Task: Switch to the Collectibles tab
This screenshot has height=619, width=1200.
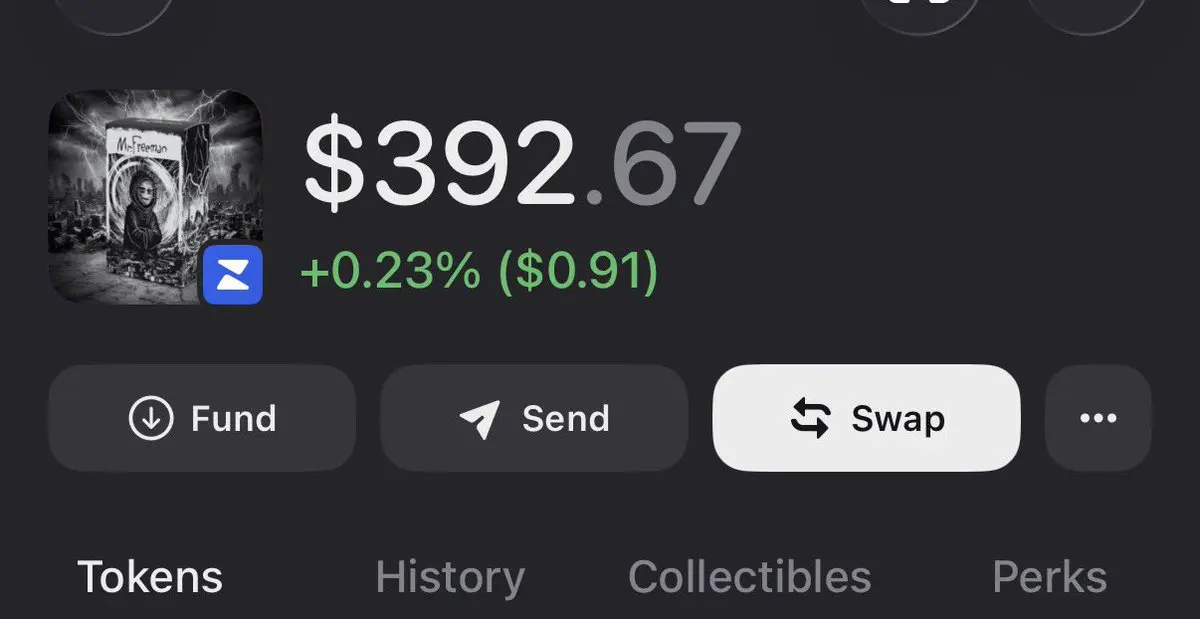Action: point(749,577)
